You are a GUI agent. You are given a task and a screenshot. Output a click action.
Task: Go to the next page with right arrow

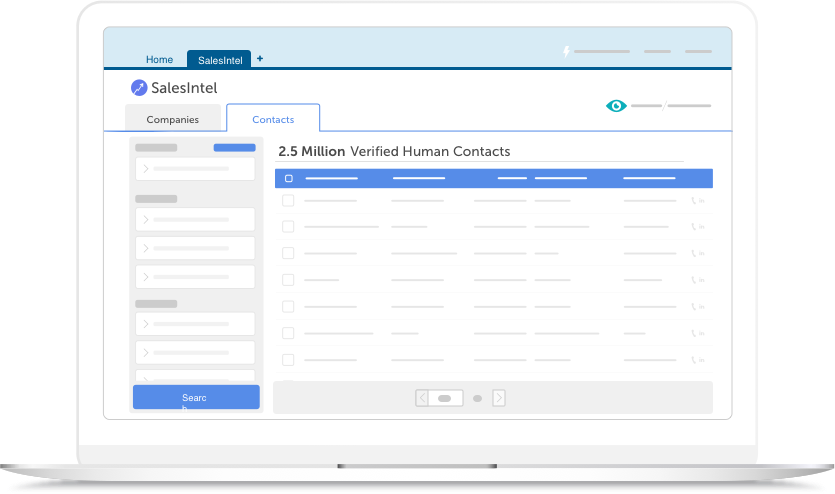click(x=499, y=398)
